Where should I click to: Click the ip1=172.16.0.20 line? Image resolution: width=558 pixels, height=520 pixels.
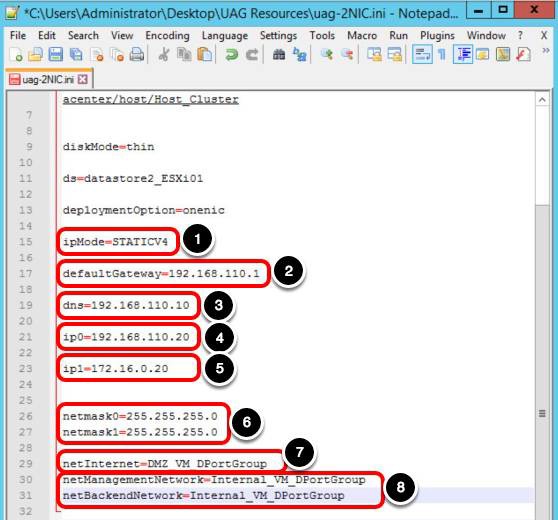click(x=115, y=368)
